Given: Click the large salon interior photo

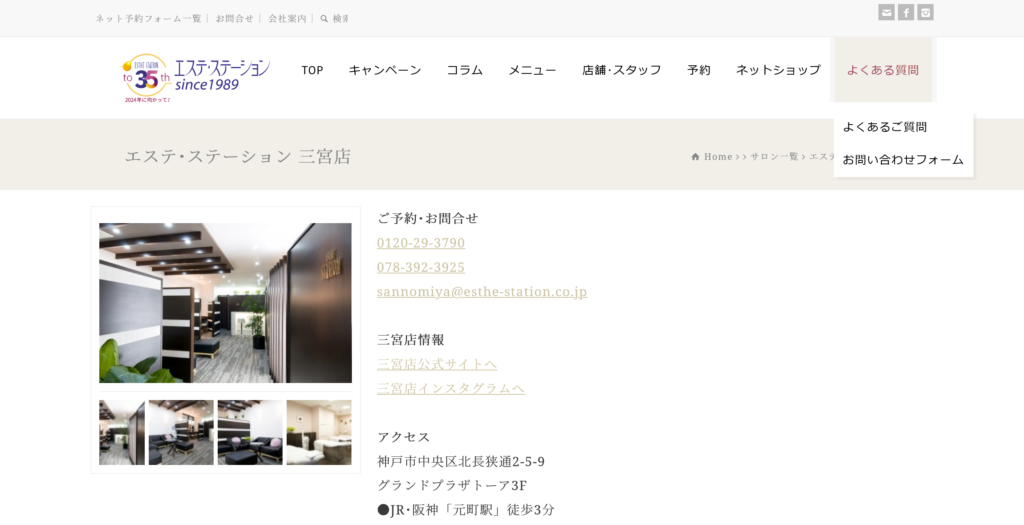Looking at the screenshot, I should [x=225, y=303].
